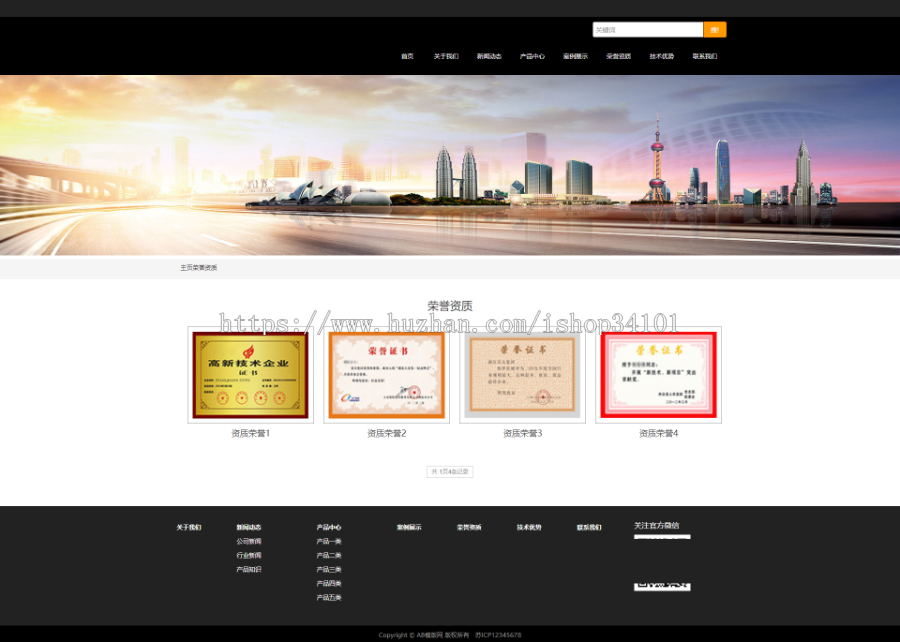Screen dimensions: 900x642
Task: Open certificate 资质荣誉2 link
Action: click(x=386, y=433)
